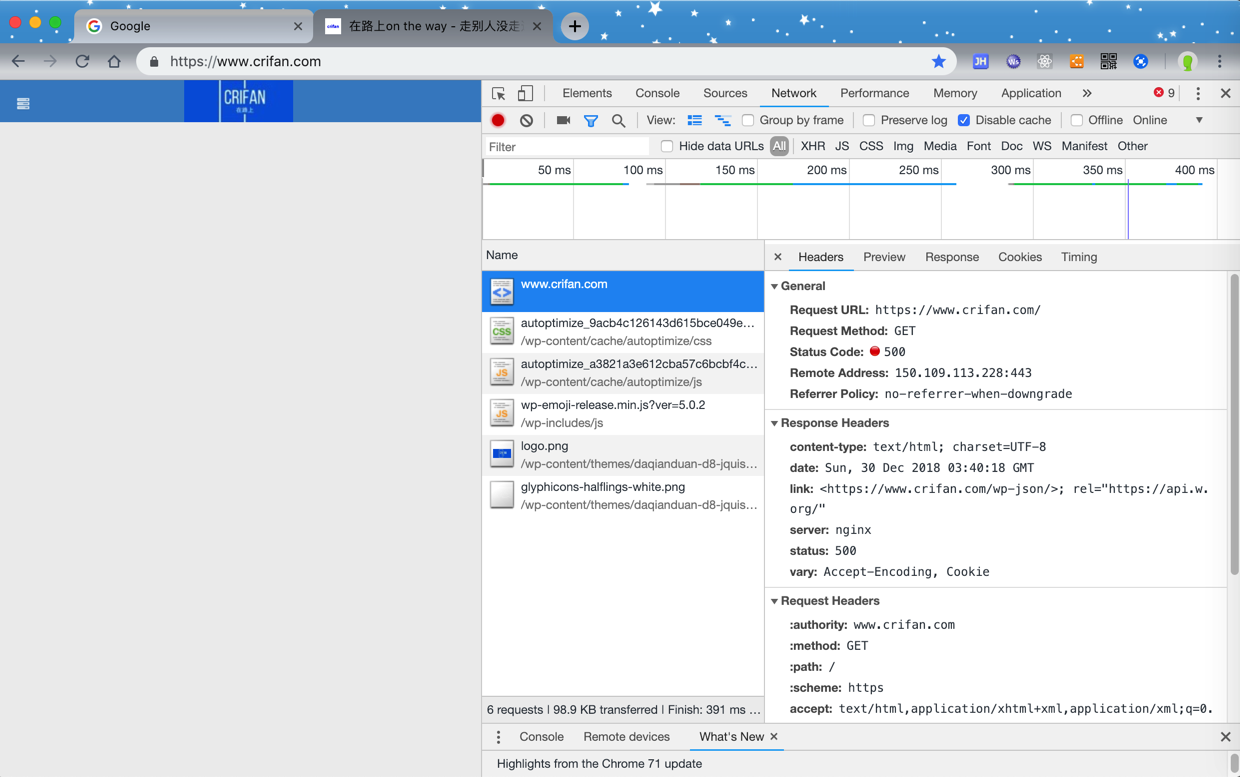This screenshot has height=777, width=1240.
Task: Open DevTools customize three-dot menu
Action: click(1198, 93)
